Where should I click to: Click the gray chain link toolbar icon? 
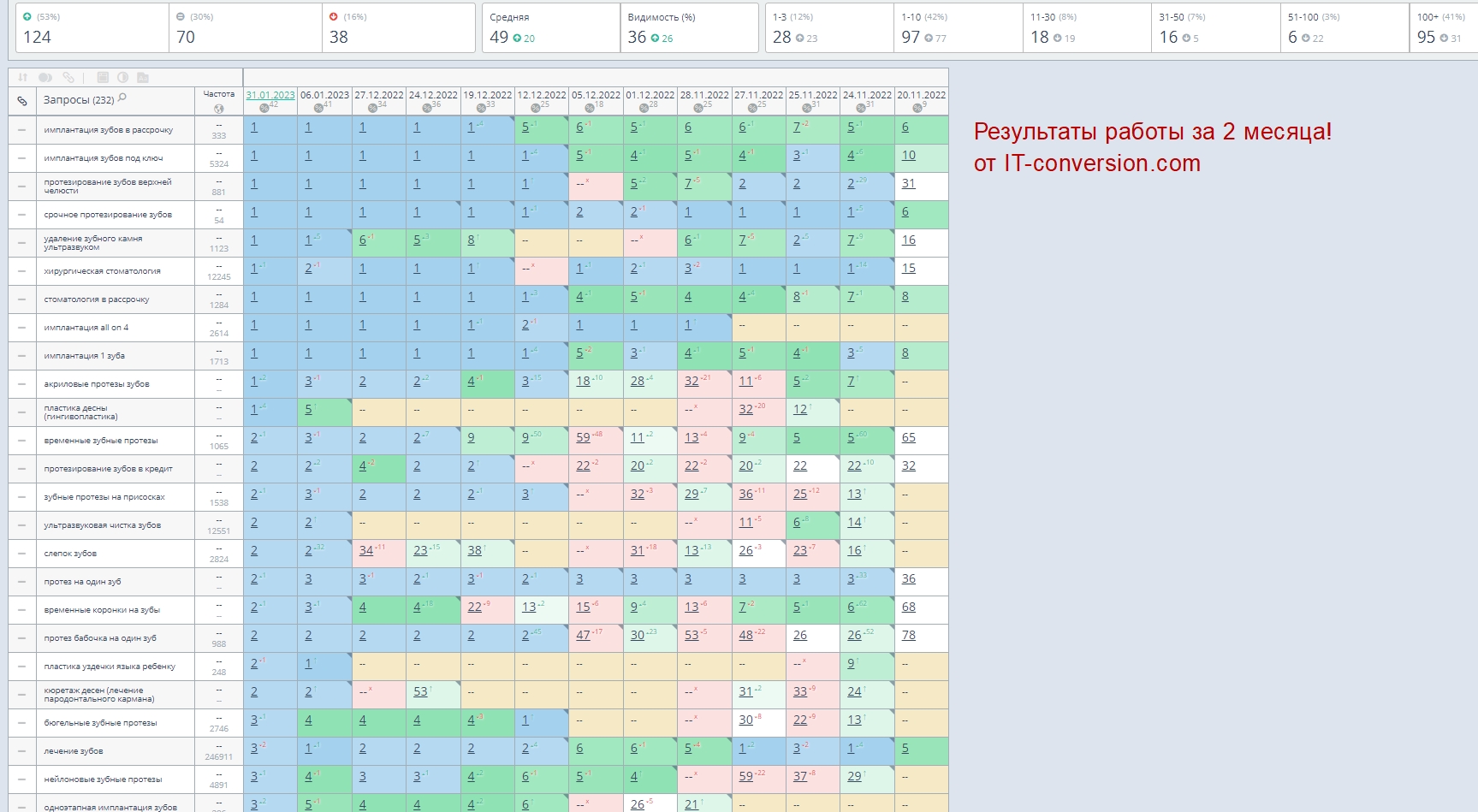(68, 77)
